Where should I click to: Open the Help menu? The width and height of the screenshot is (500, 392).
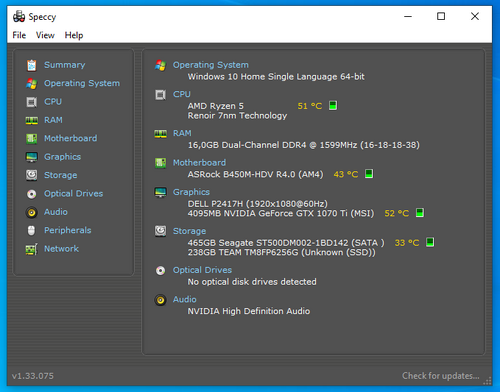[x=74, y=35]
